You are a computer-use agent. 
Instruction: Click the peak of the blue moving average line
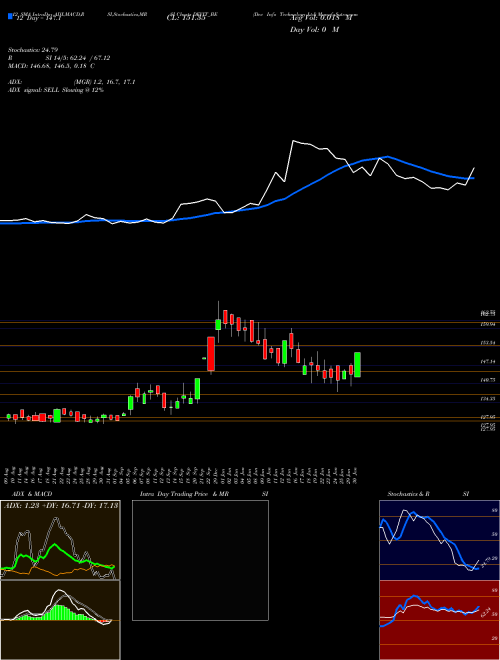388,157
